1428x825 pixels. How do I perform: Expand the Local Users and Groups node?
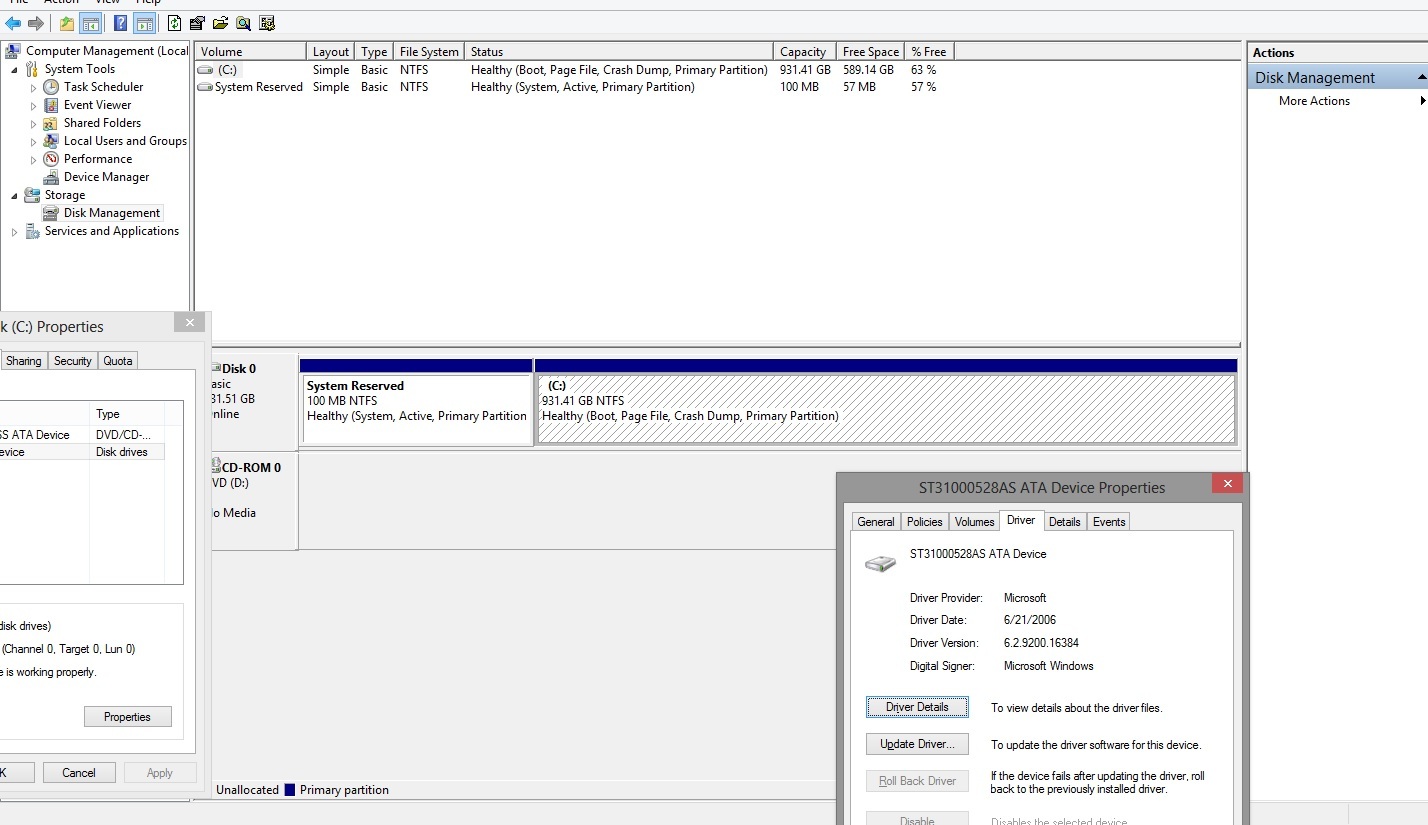(33, 141)
